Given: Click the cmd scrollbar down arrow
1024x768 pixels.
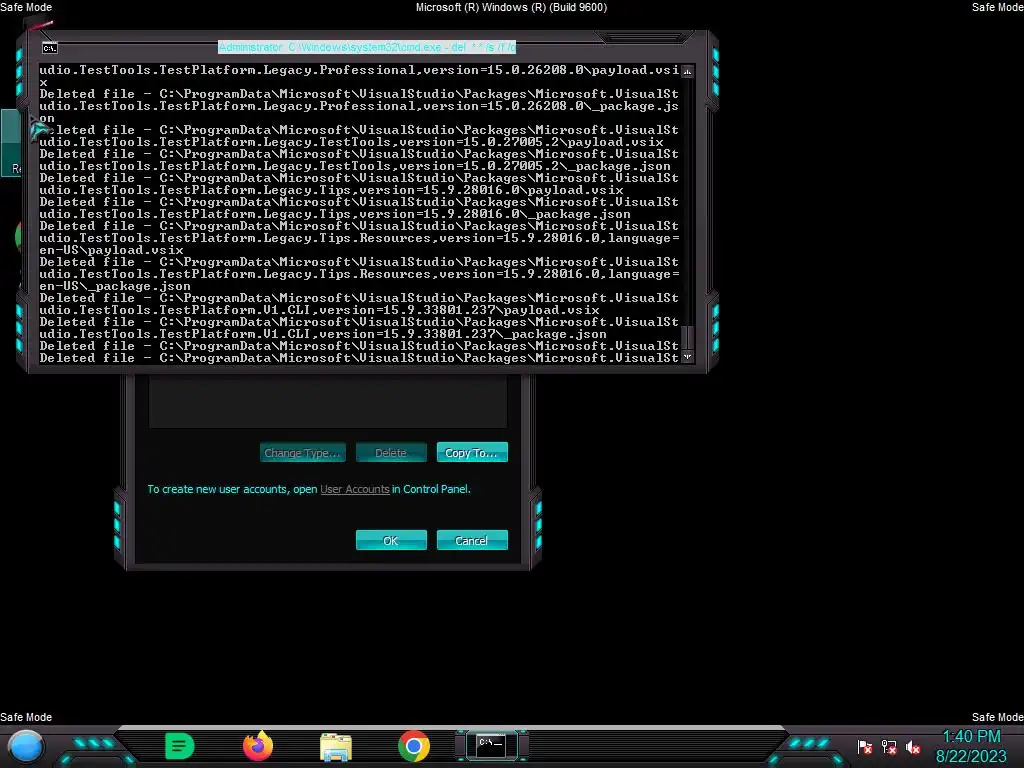Looking at the screenshot, I should 687,357.
